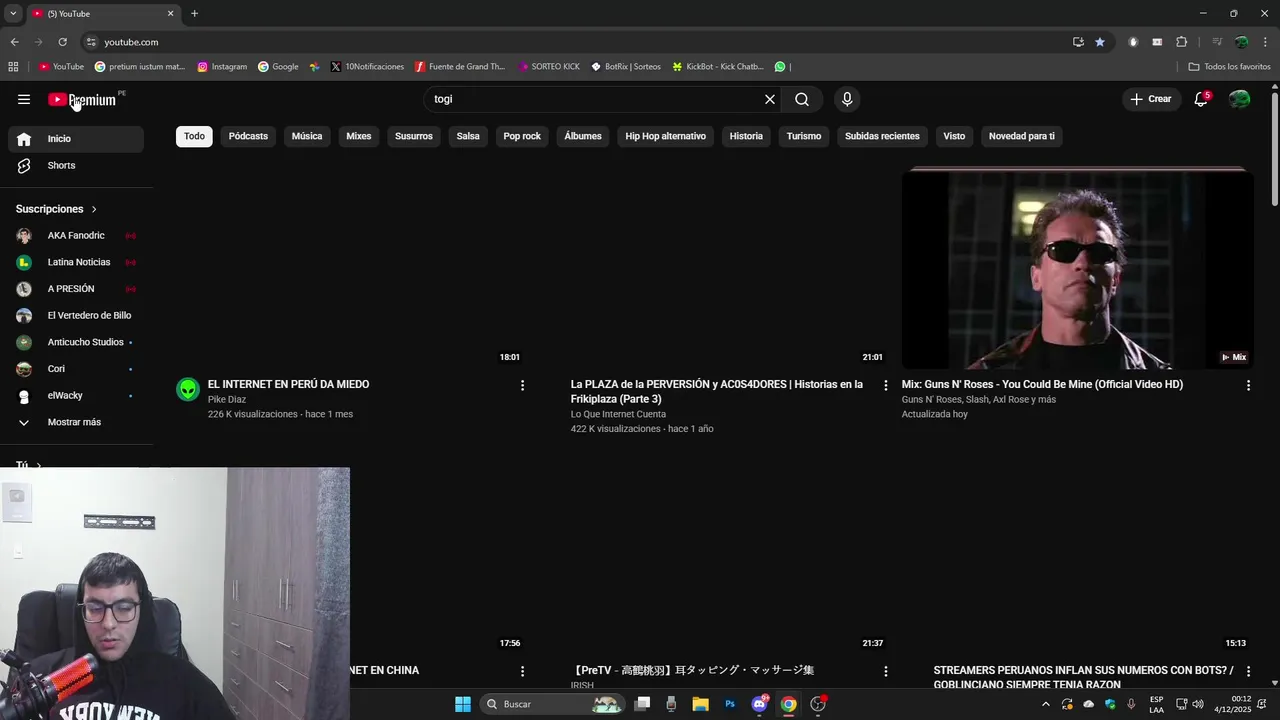1280x720 pixels.
Task: Open options for Guns N' Roses mix
Action: click(1248, 385)
